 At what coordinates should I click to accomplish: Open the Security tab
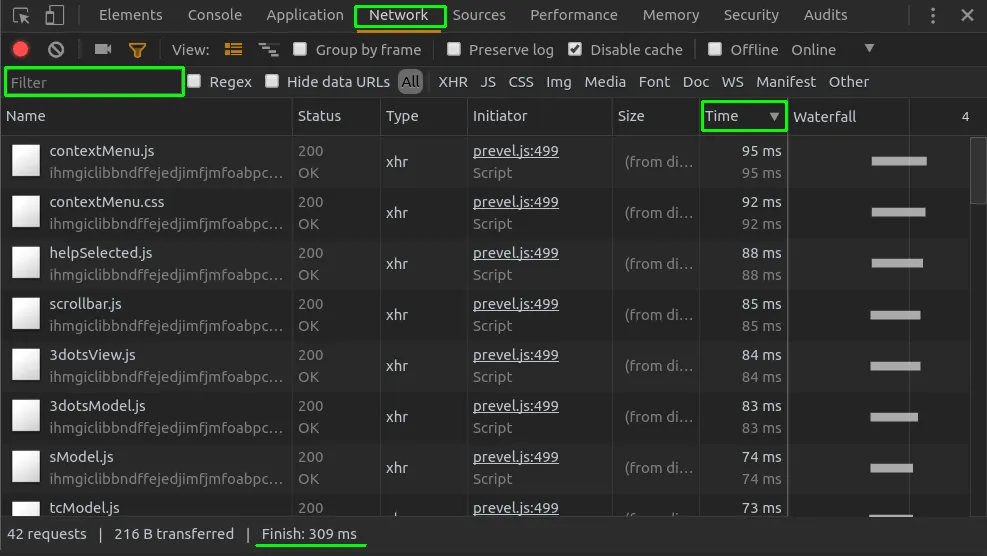click(x=751, y=15)
